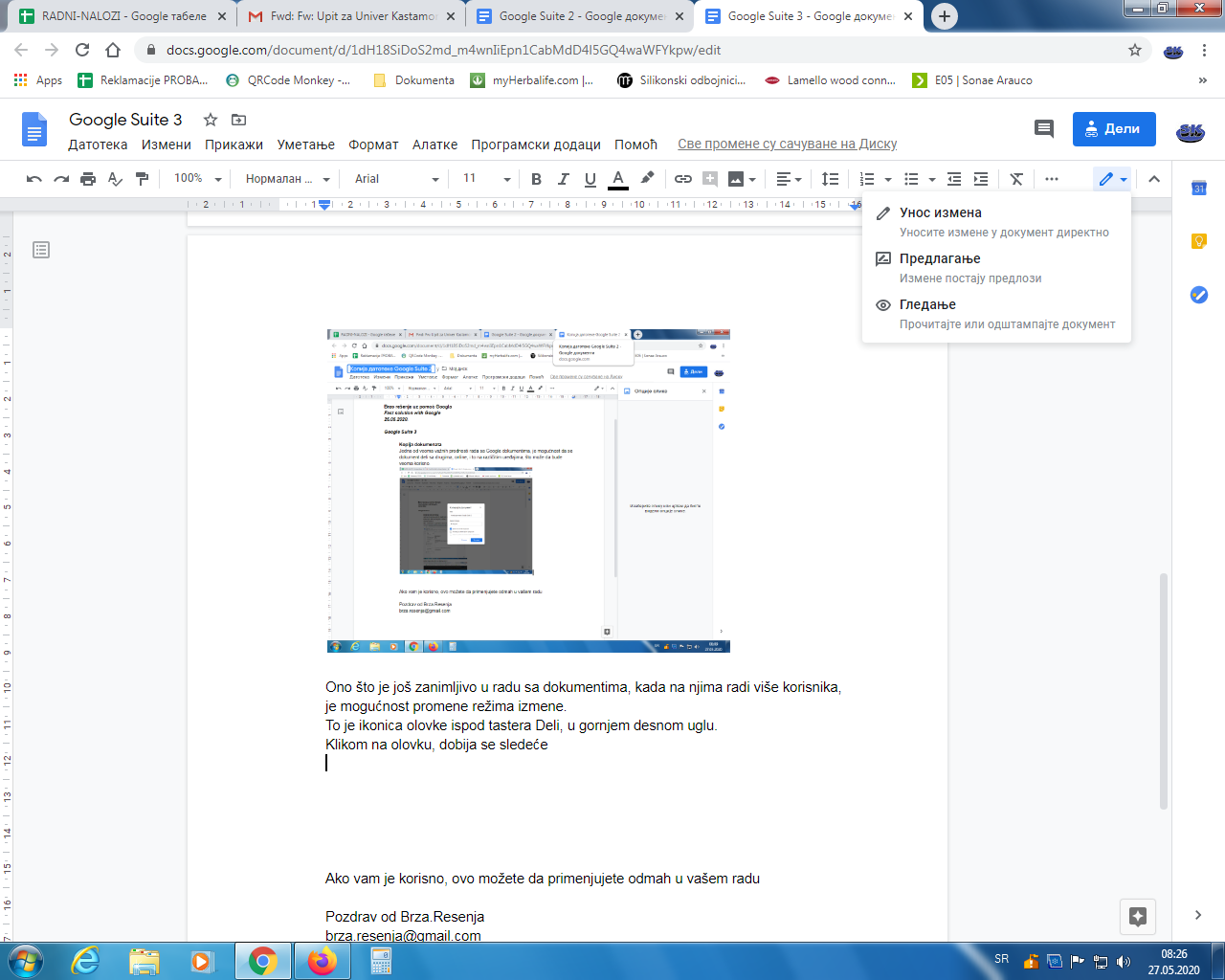Switch to Предлагање suggesting mode

pyautogui.click(x=996, y=268)
